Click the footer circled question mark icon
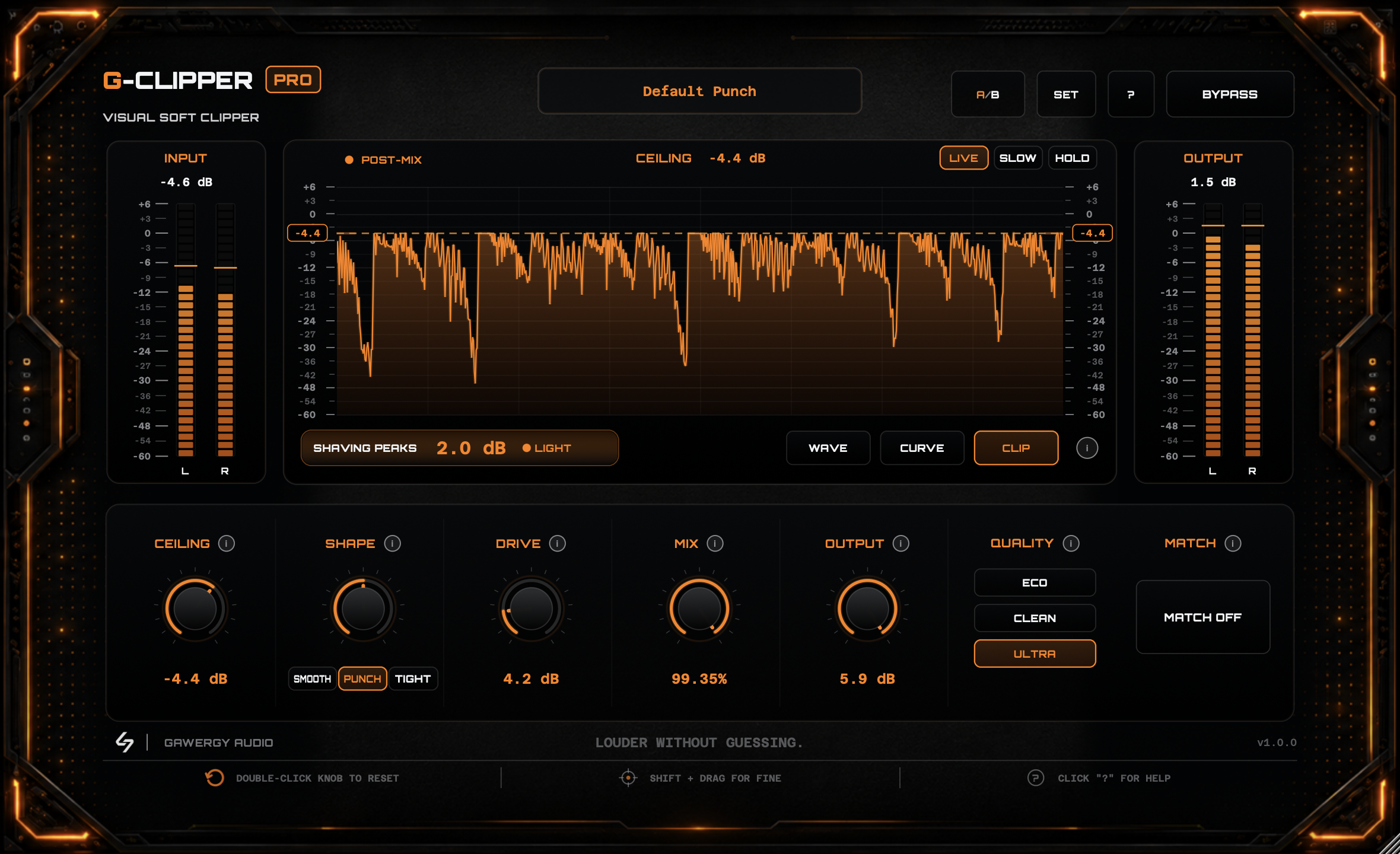This screenshot has height=854, width=1400. [x=1036, y=777]
